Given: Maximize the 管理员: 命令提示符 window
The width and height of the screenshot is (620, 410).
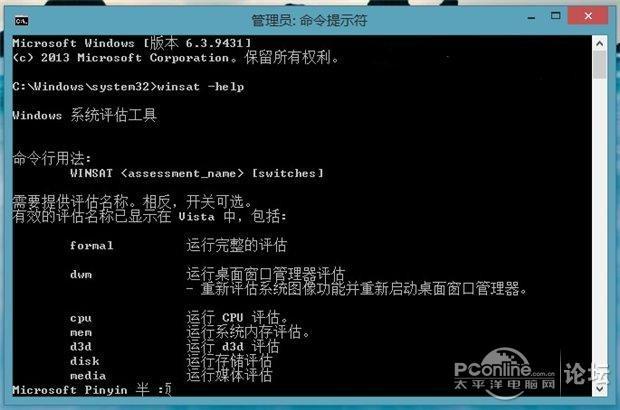Looking at the screenshot, I should (556, 16).
